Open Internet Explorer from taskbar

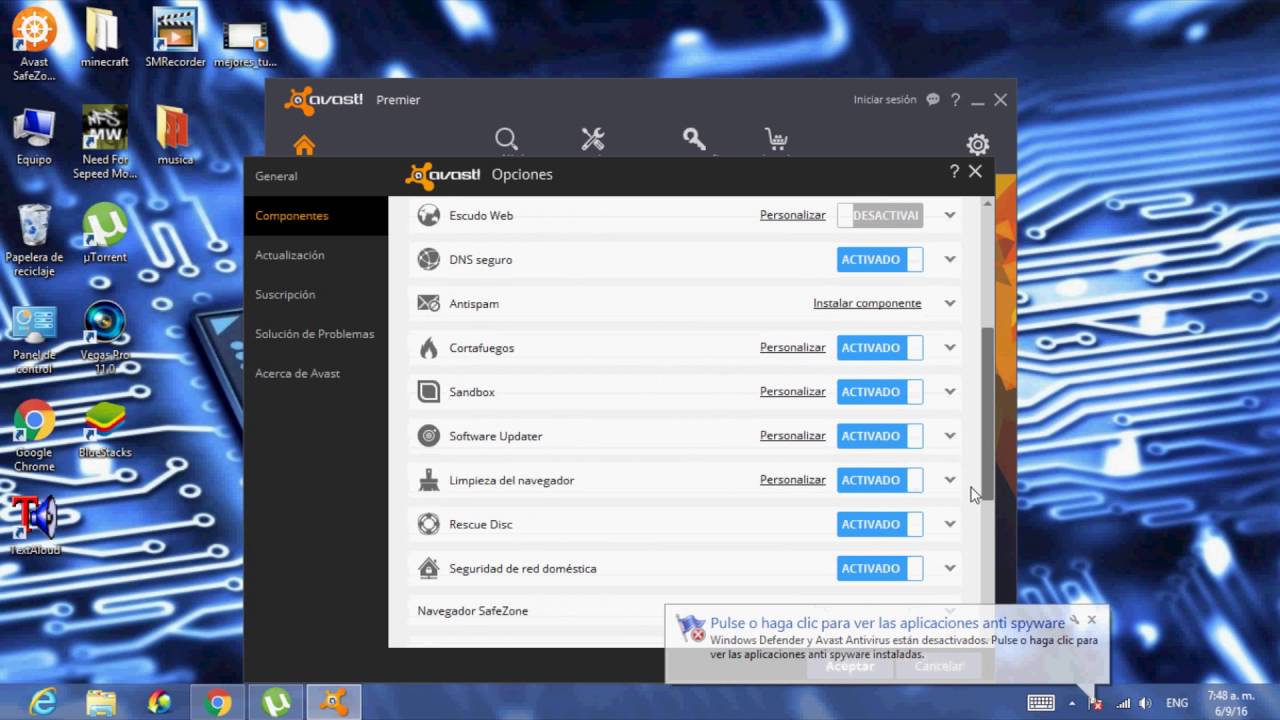pos(43,702)
